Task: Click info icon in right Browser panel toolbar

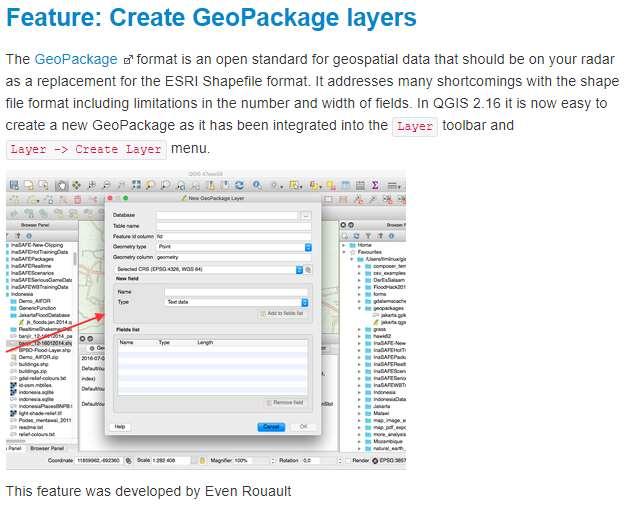Action: [x=391, y=236]
